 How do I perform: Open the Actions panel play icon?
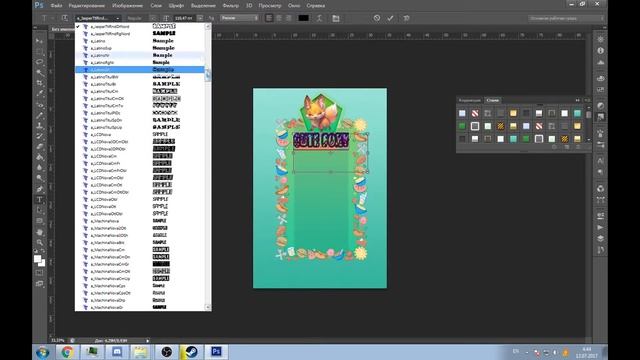pos(600,227)
